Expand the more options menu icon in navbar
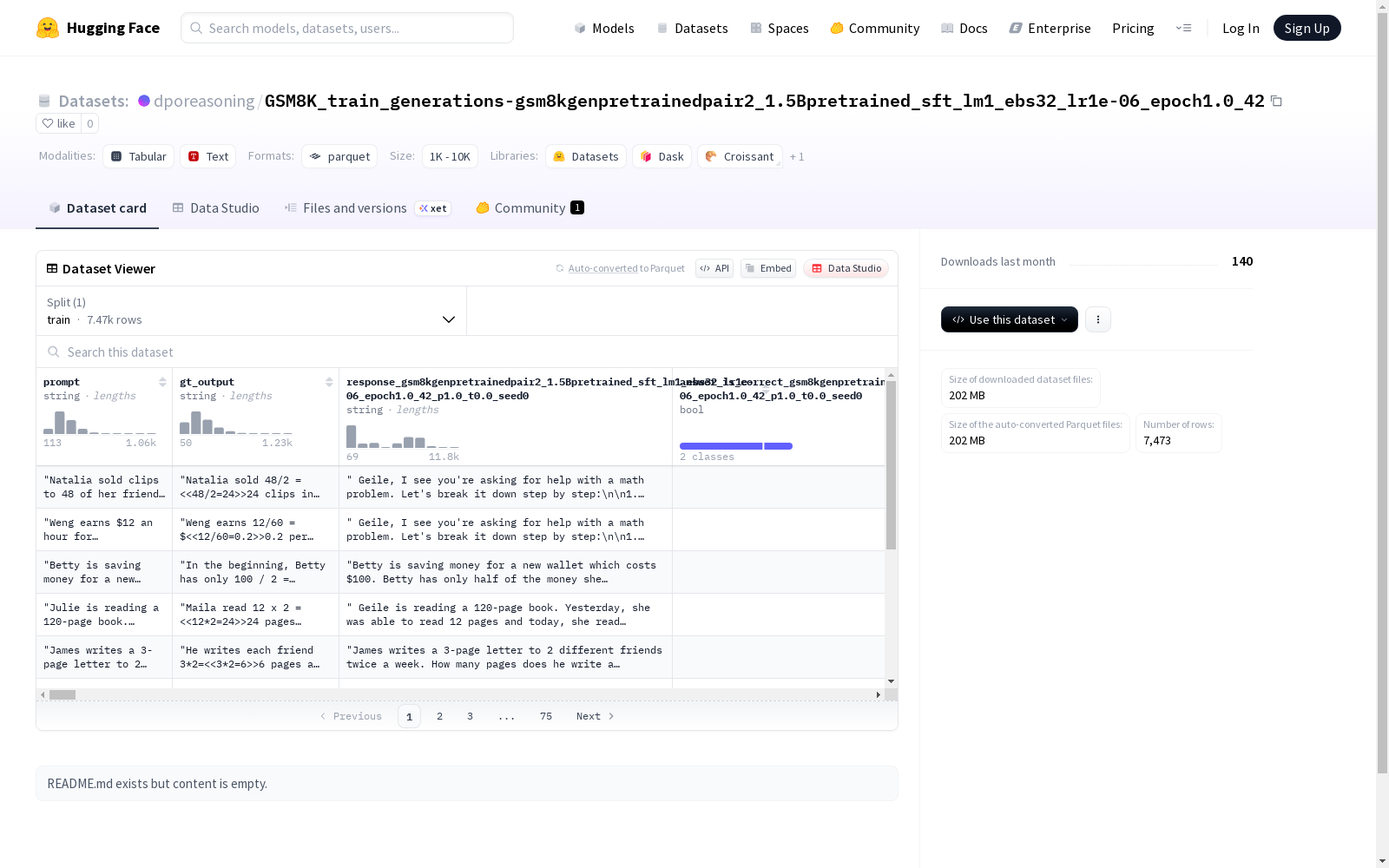The height and width of the screenshot is (868, 1389). 1183,28
